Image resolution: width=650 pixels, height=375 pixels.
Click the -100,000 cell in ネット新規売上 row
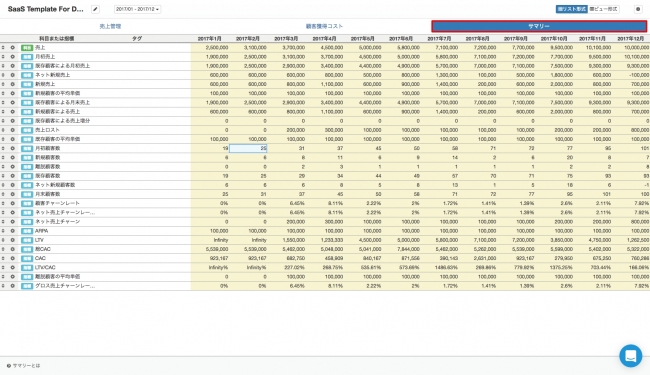tap(631, 75)
